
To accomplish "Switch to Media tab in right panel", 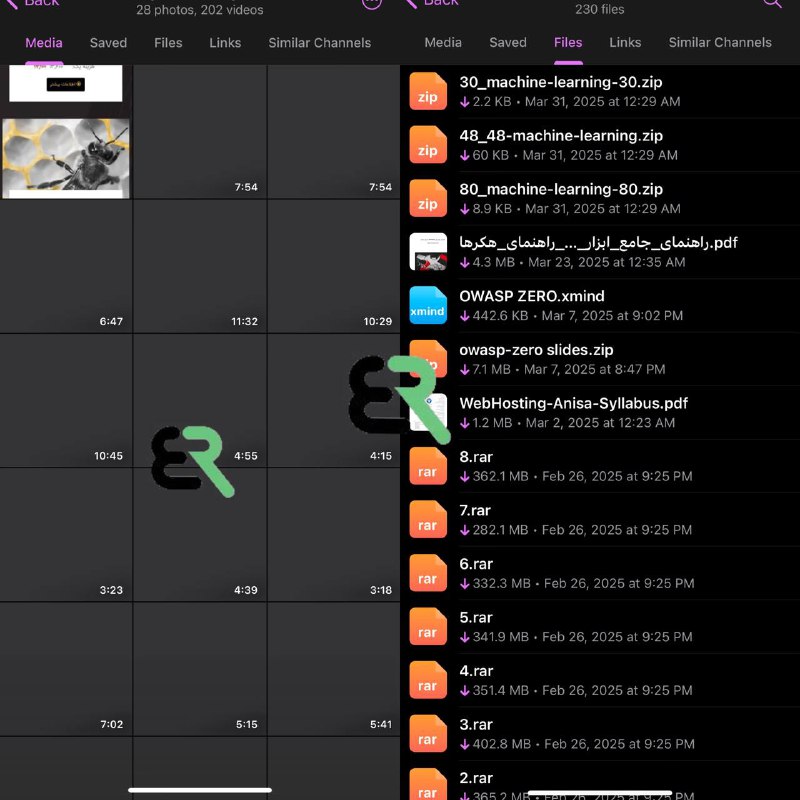I will (443, 42).
